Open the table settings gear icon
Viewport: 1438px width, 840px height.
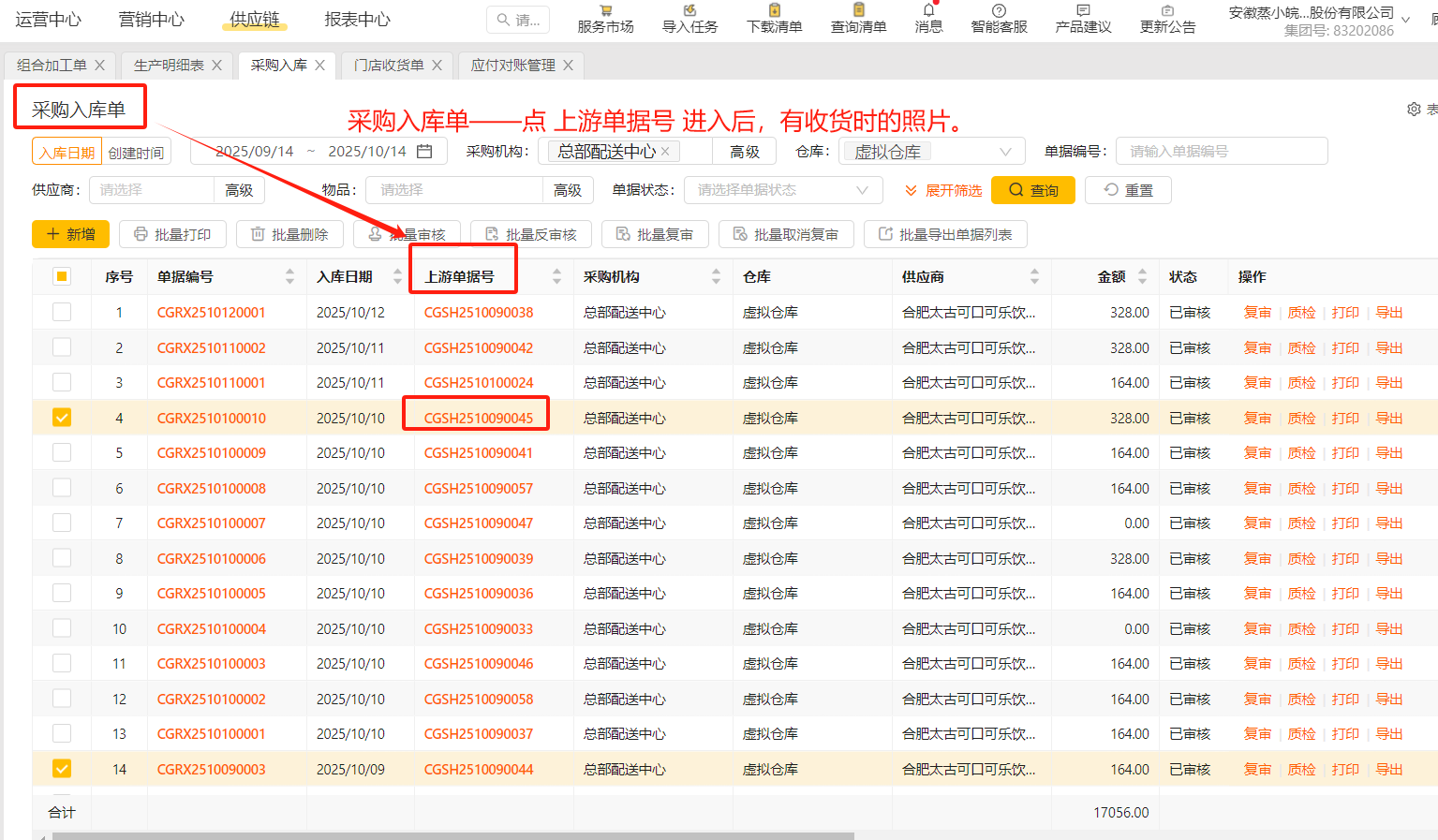point(1414,109)
